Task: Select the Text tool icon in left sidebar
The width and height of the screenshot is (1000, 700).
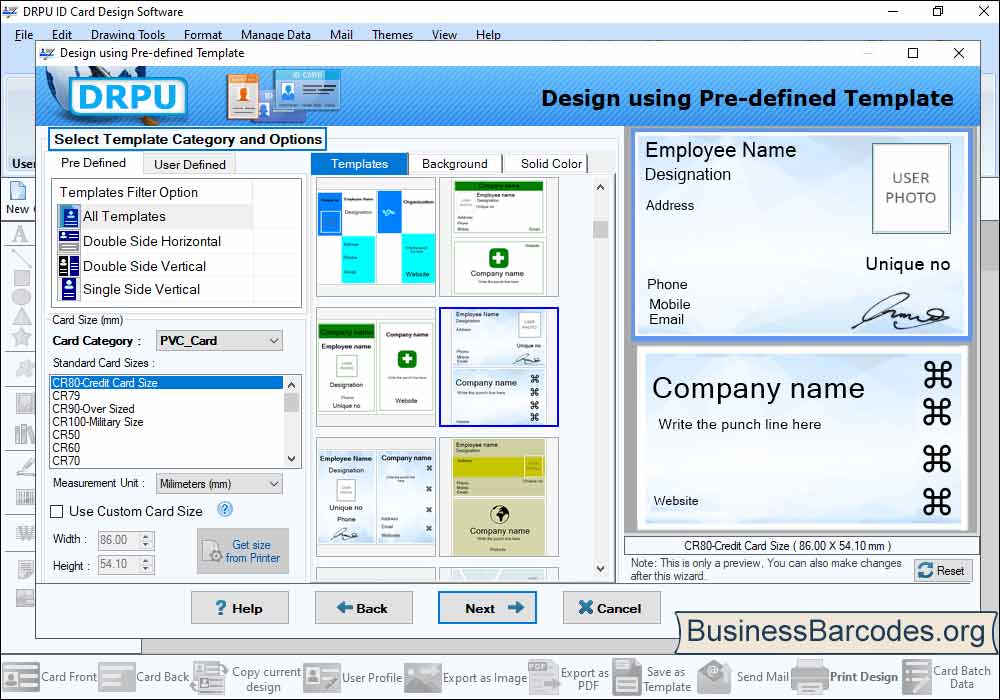Action: pyautogui.click(x=20, y=234)
